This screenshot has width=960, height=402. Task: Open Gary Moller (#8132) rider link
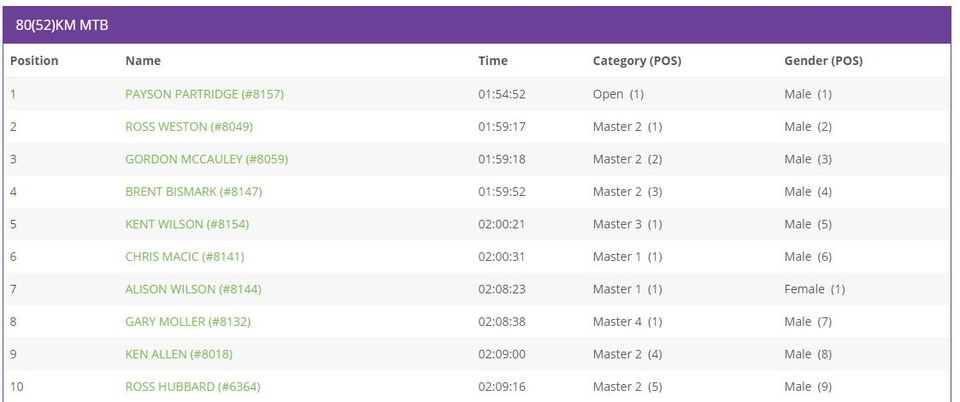(188, 321)
